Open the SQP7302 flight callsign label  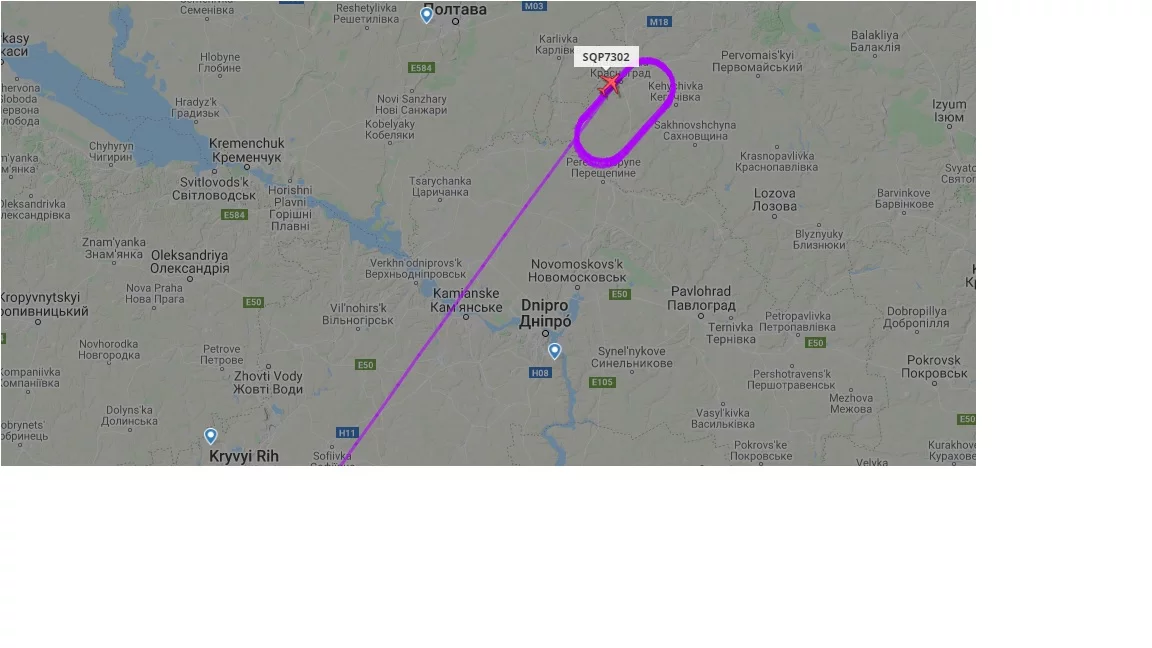pos(606,57)
